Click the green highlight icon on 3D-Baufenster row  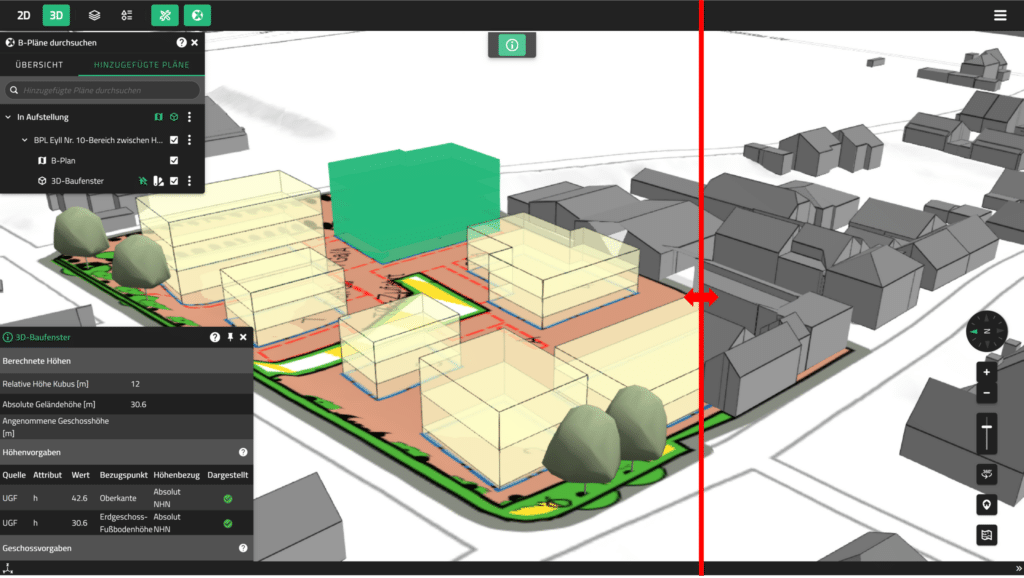click(143, 181)
